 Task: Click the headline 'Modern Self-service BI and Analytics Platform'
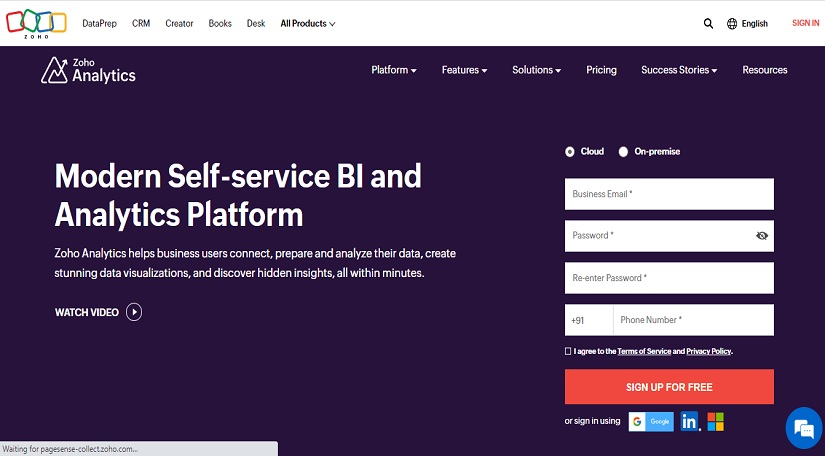coord(238,195)
